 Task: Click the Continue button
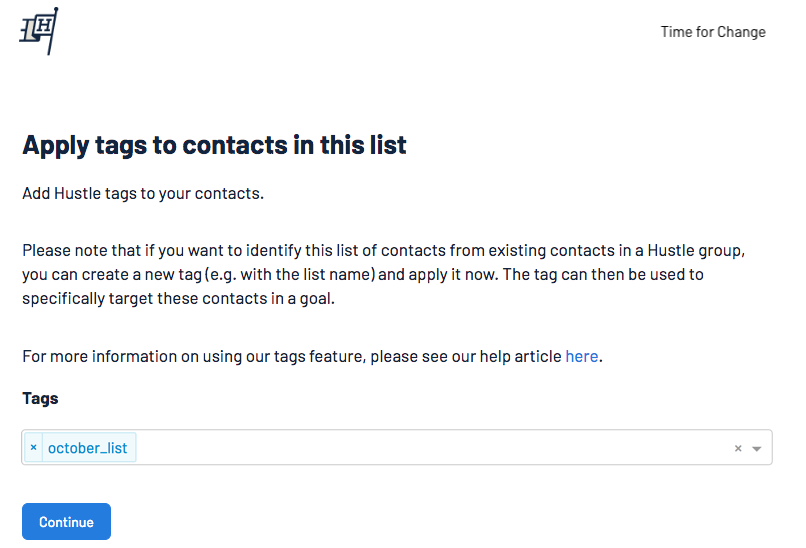click(66, 521)
